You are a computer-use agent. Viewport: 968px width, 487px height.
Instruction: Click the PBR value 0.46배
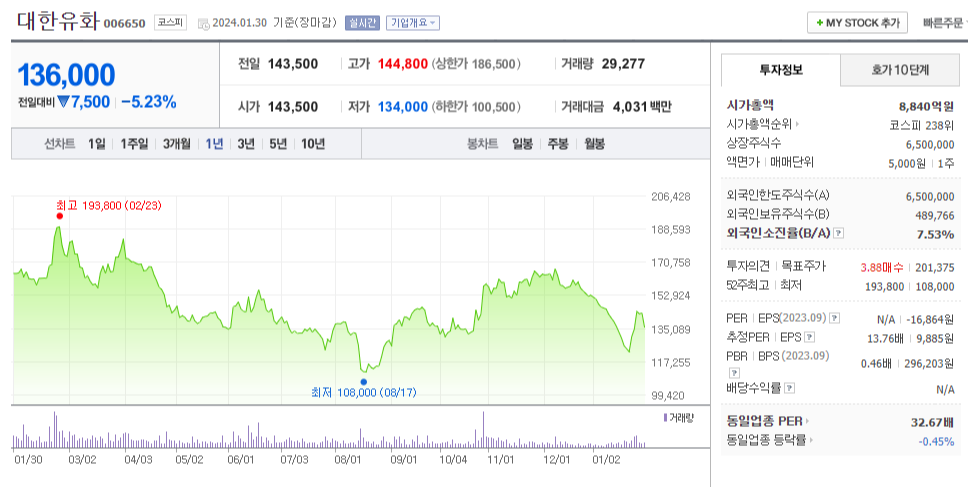[876, 364]
